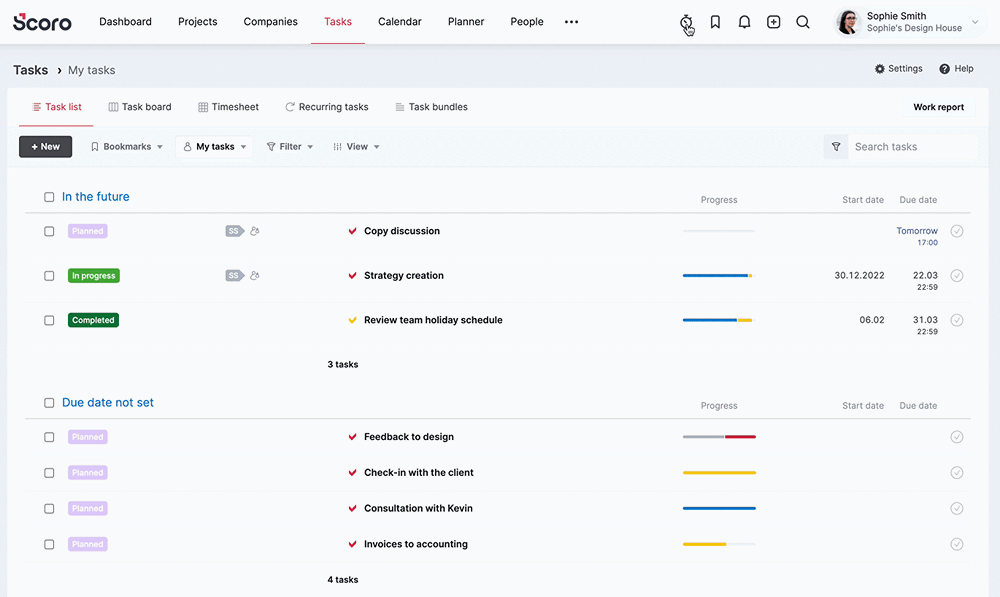Check the Strategy creation task checkbox
Viewport: 1000px width, 597px height.
click(49, 276)
